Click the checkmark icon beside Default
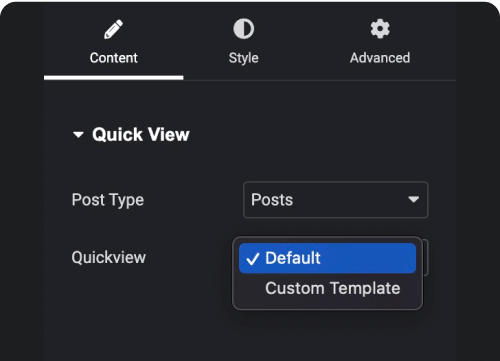Screen dimensions: 500x361 tap(253, 259)
